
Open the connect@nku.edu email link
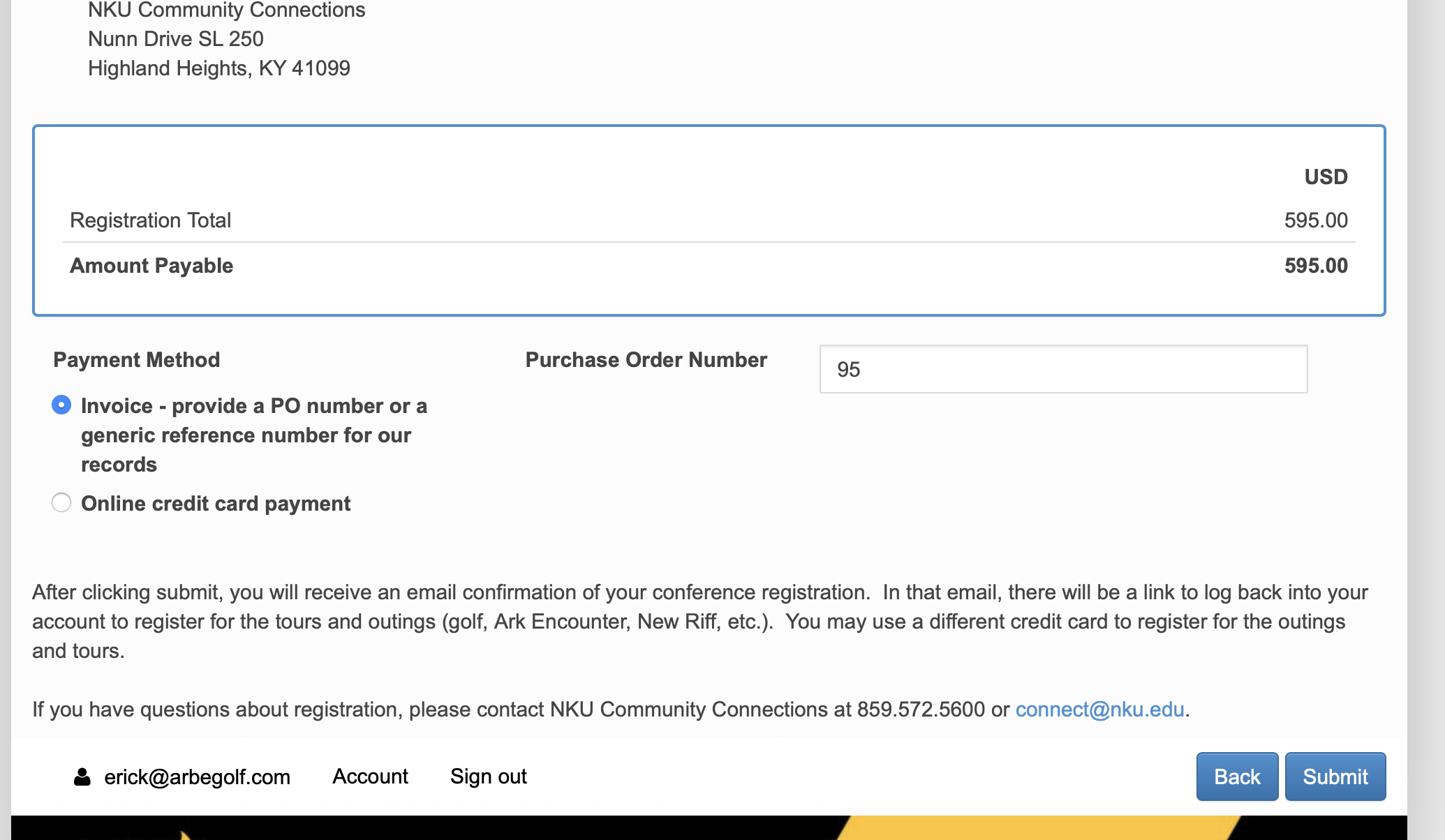(1099, 710)
